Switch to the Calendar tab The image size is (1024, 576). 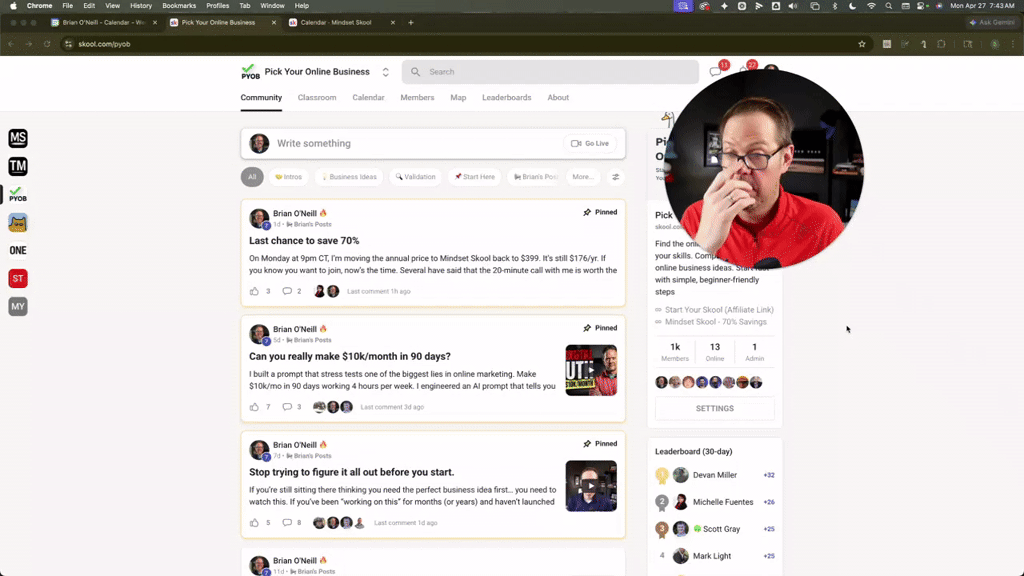pyautogui.click(x=368, y=97)
